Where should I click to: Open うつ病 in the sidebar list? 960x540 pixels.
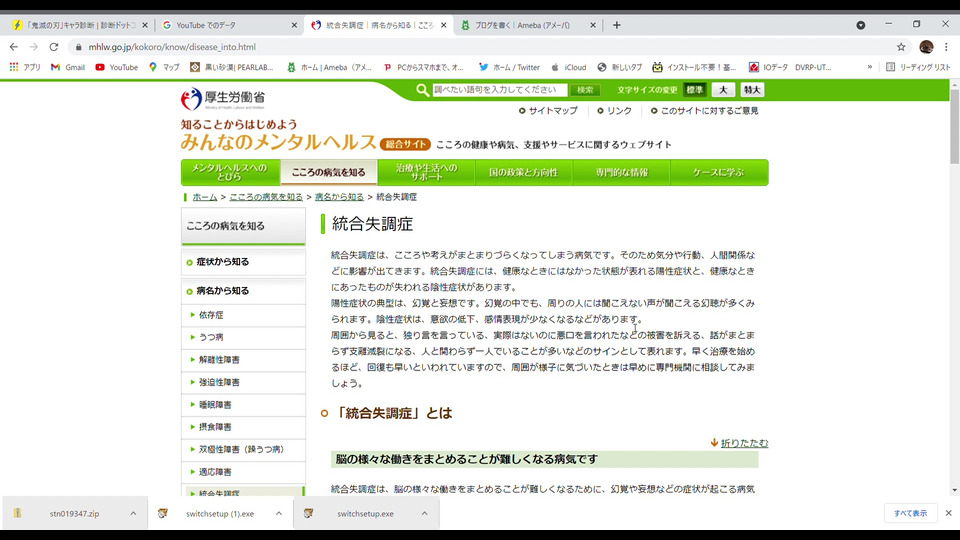coord(211,337)
